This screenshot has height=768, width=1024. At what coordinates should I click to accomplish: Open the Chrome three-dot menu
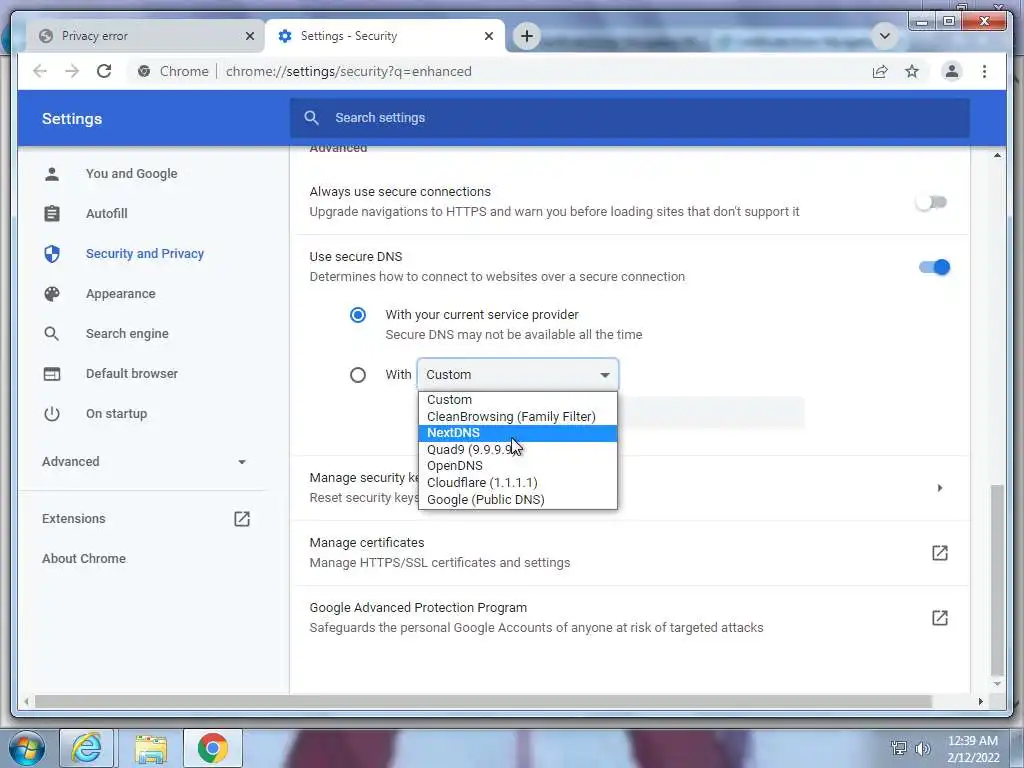pyautogui.click(x=984, y=71)
